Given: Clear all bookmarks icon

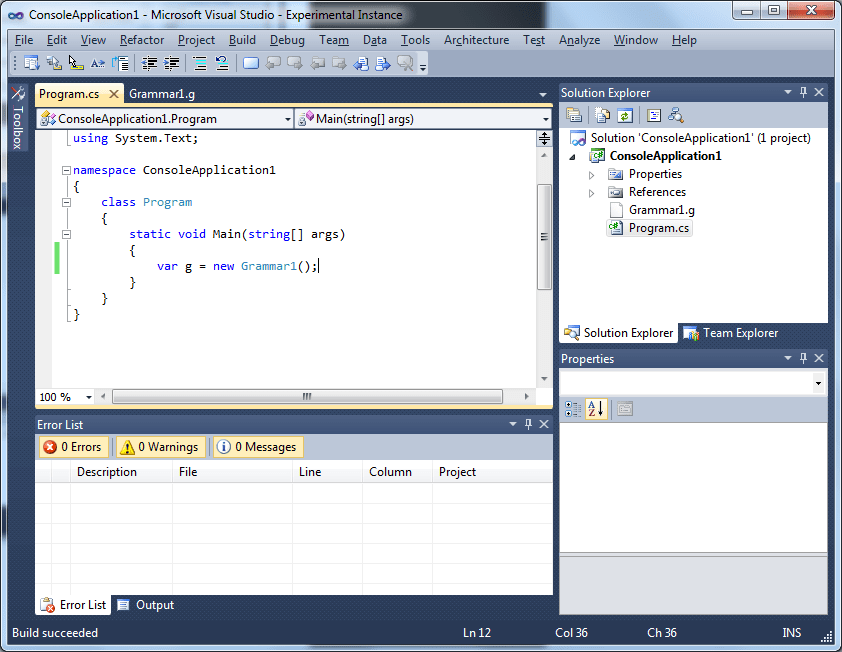Looking at the screenshot, I should tap(405, 63).
